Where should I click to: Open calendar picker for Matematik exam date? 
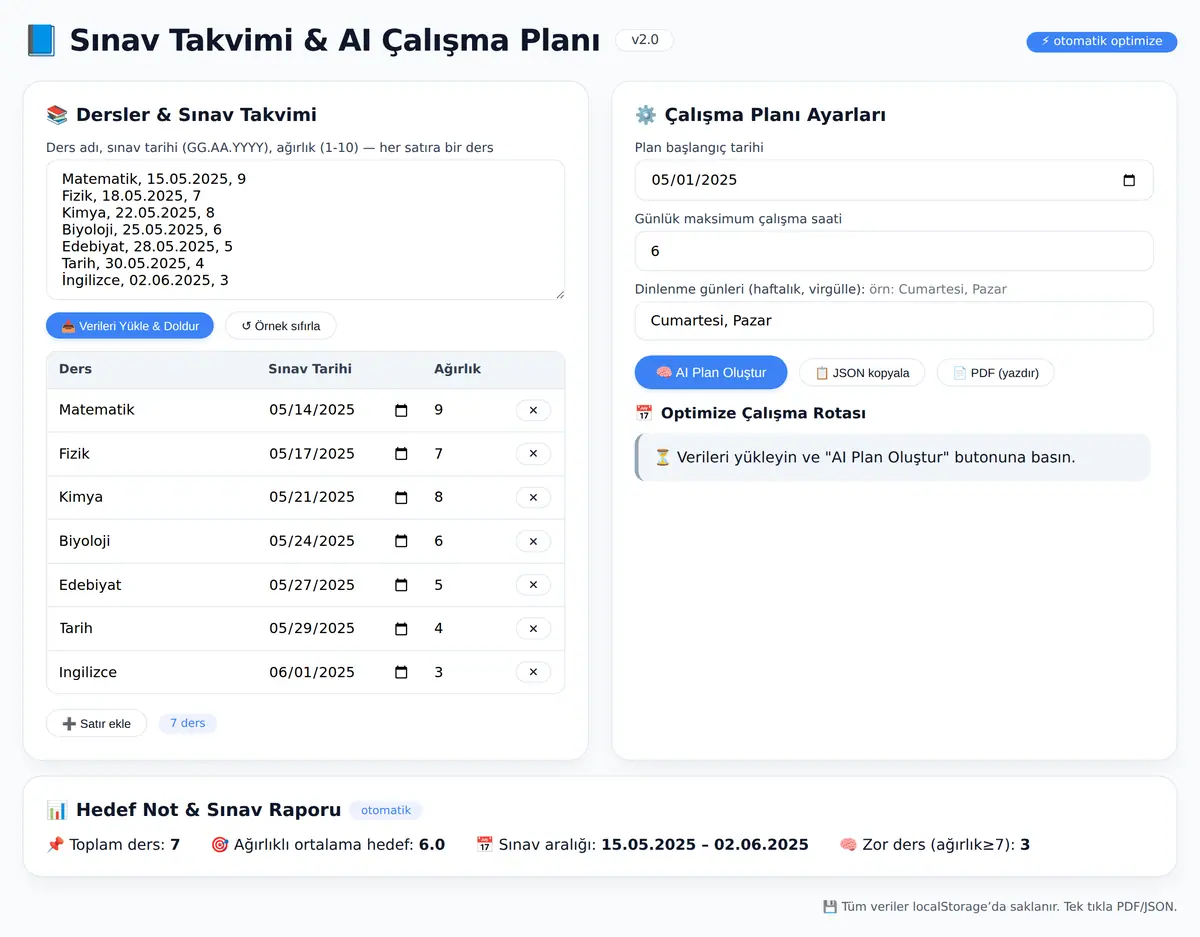(x=401, y=410)
